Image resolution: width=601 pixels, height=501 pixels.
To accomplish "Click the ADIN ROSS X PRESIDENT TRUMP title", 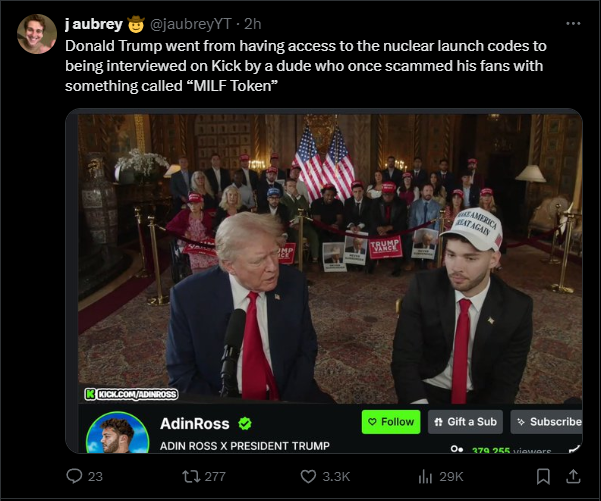I will [245, 446].
